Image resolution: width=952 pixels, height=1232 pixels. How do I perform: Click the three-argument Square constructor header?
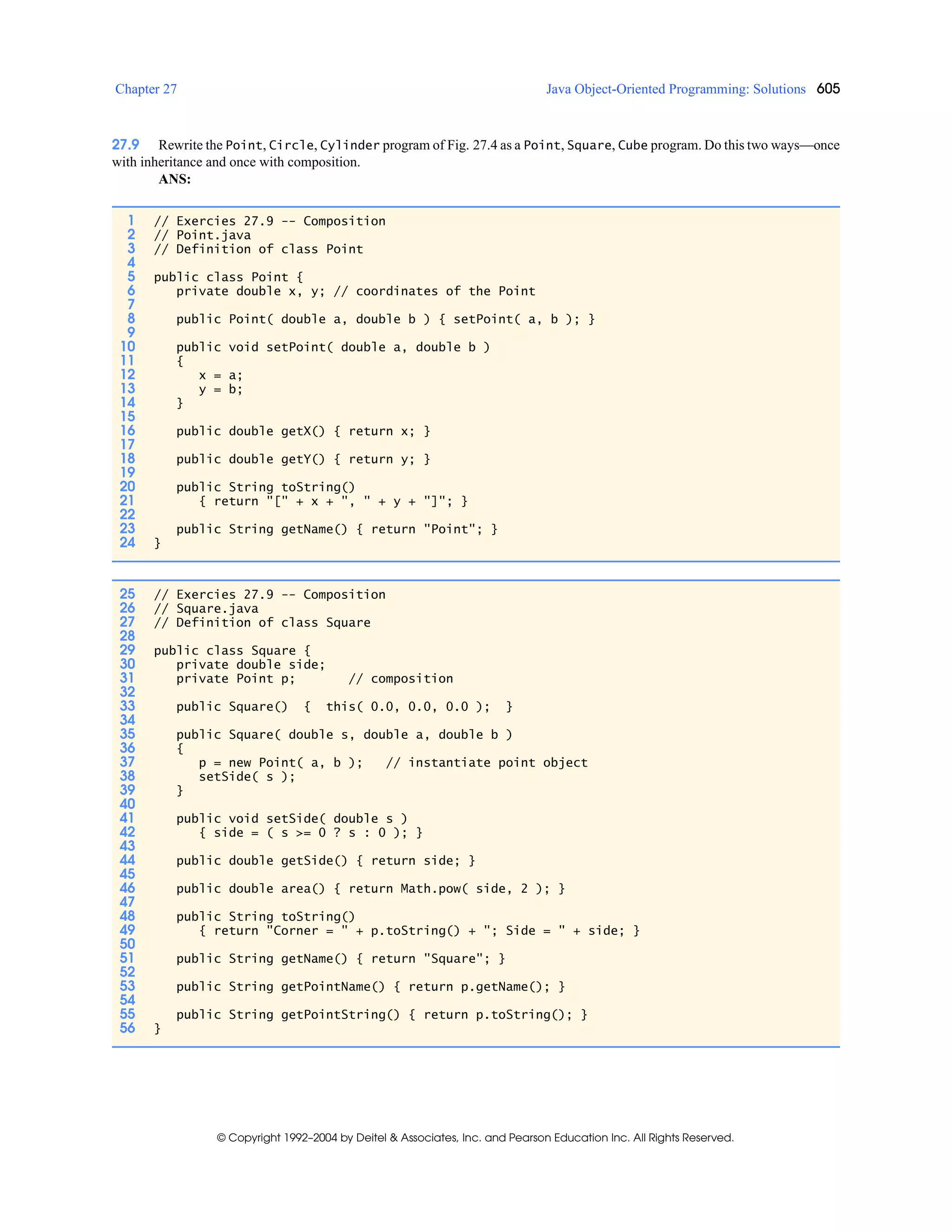344,735
